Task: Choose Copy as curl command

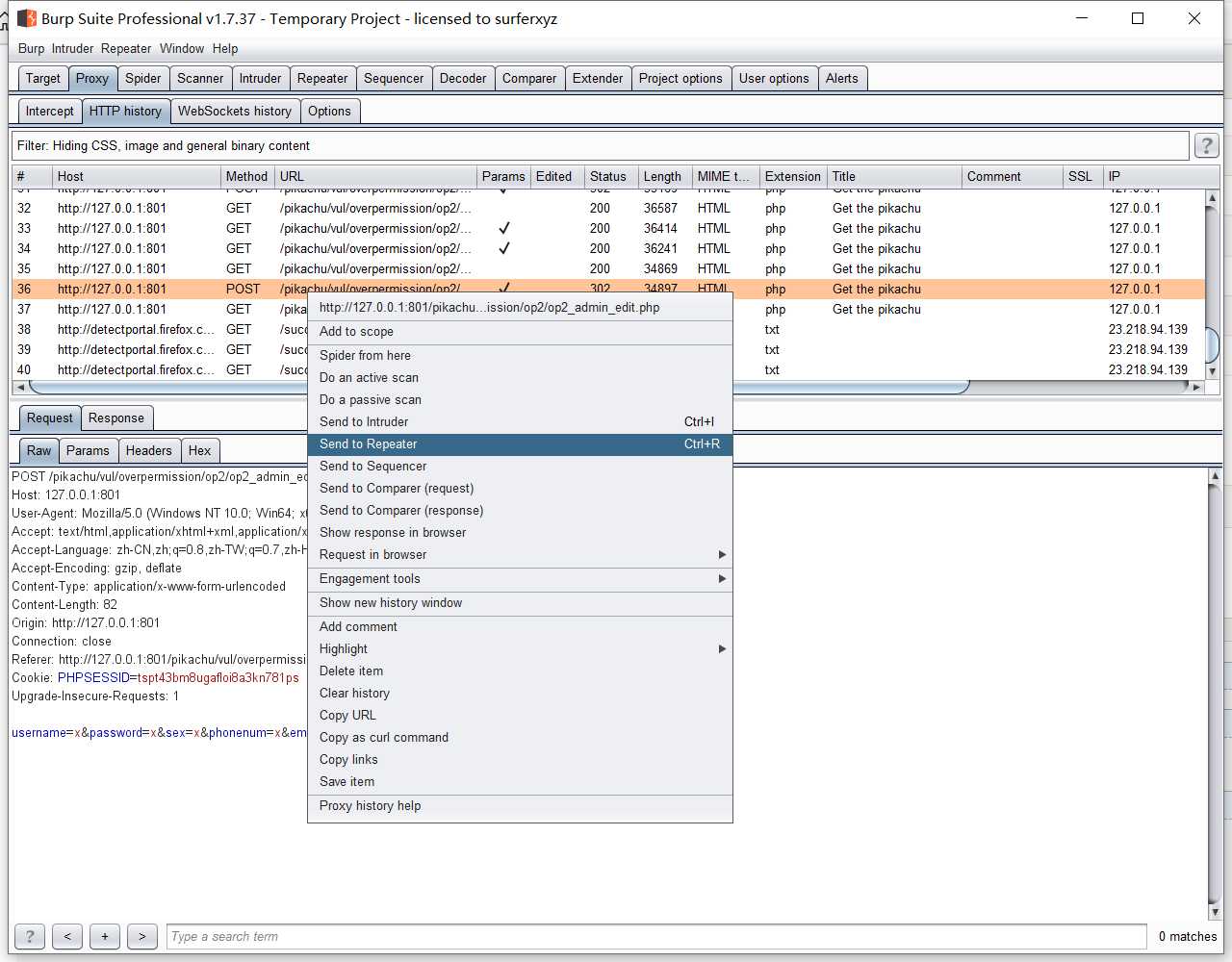Action: click(520, 737)
